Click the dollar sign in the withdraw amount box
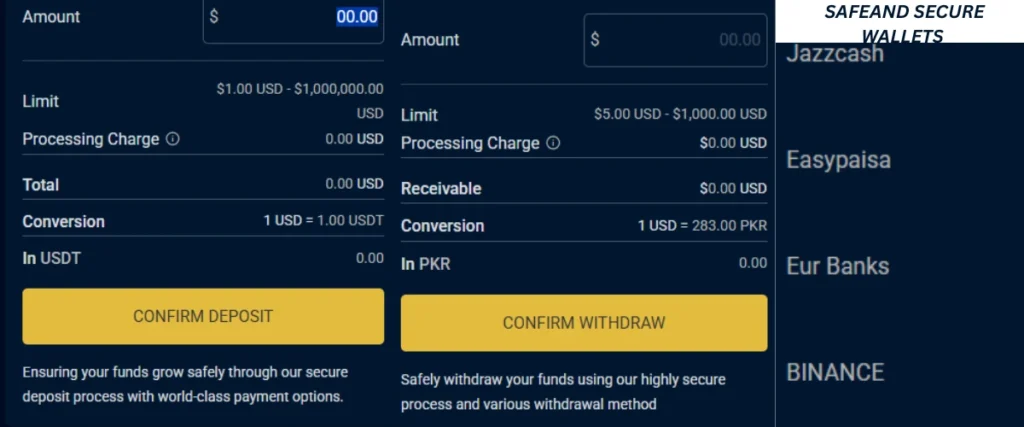 tap(594, 39)
